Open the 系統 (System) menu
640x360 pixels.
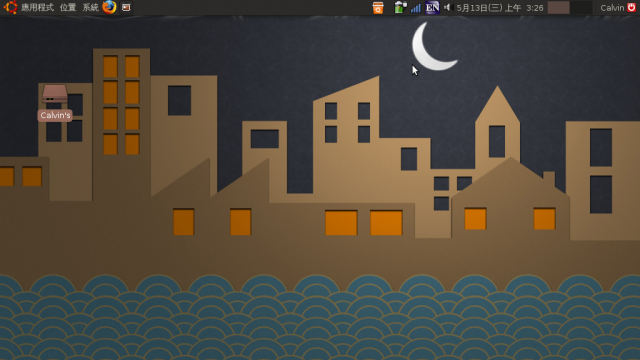[90, 7]
